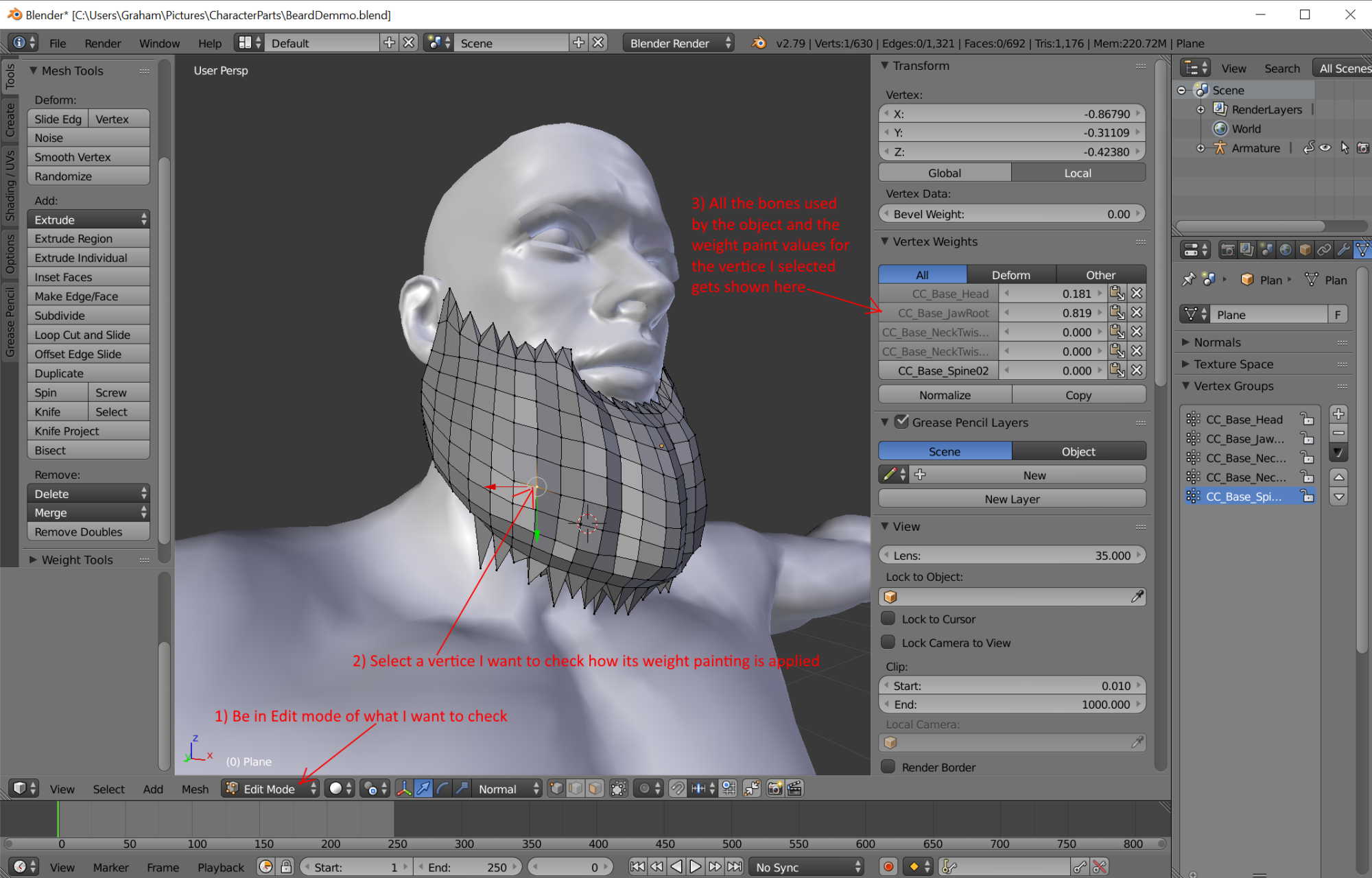The width and height of the screenshot is (1372, 878).
Task: Open the Render menu in the top bar
Action: tap(103, 43)
